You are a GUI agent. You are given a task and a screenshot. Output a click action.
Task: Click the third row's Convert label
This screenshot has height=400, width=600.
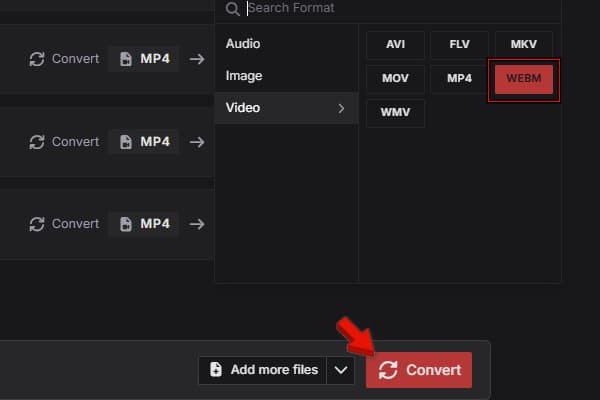point(75,224)
